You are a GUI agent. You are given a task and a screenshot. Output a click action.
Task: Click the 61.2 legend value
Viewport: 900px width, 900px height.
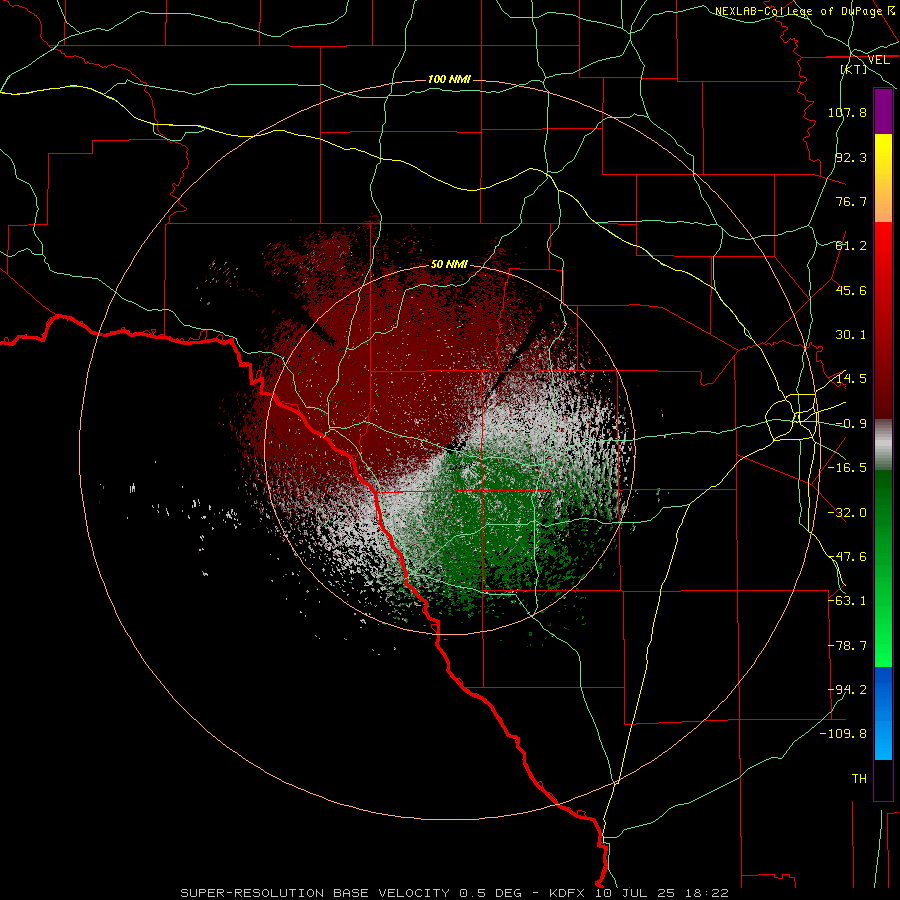coord(851,246)
